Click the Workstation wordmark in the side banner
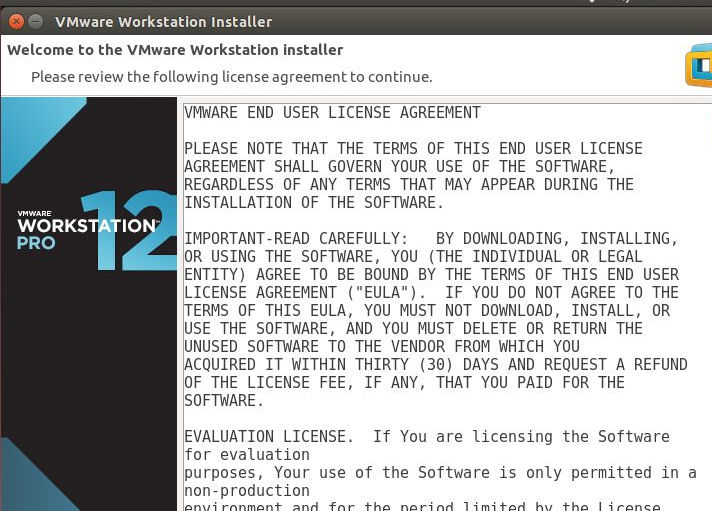Image resolution: width=712 pixels, height=511 pixels. click(x=87, y=225)
